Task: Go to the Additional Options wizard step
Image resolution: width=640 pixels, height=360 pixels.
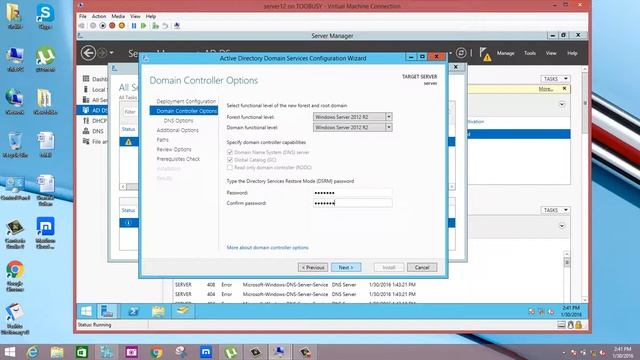Action: (178, 130)
